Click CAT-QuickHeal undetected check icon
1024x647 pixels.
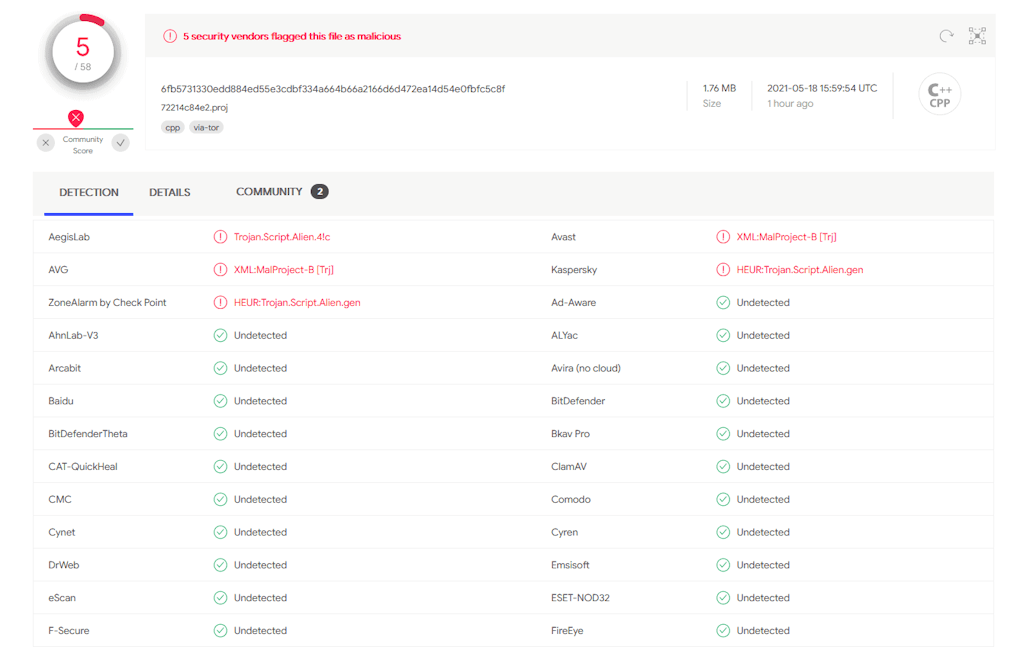220,467
